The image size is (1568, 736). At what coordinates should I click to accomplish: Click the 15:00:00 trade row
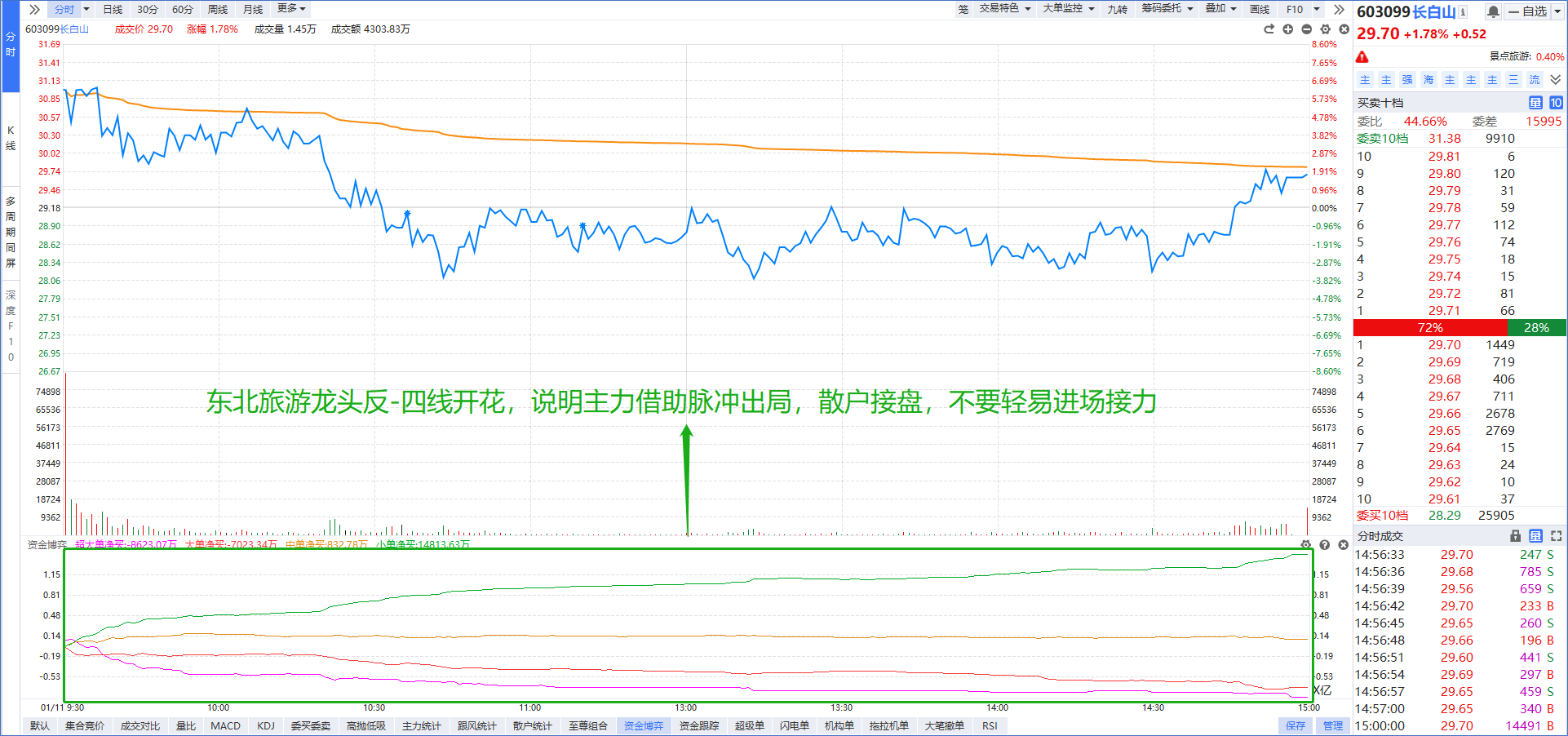tap(1459, 726)
